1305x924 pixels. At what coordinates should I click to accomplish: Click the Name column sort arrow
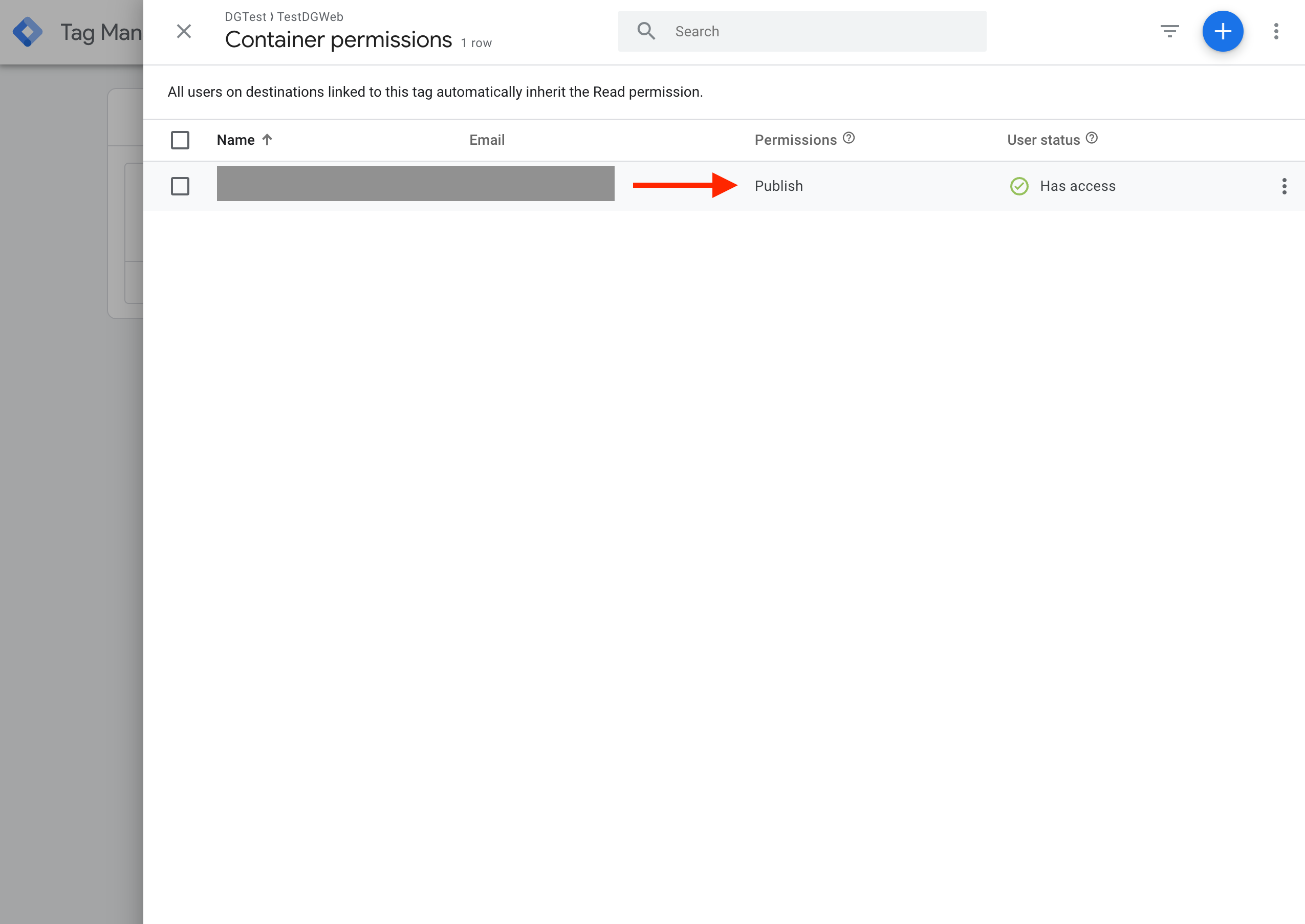pyautogui.click(x=267, y=139)
